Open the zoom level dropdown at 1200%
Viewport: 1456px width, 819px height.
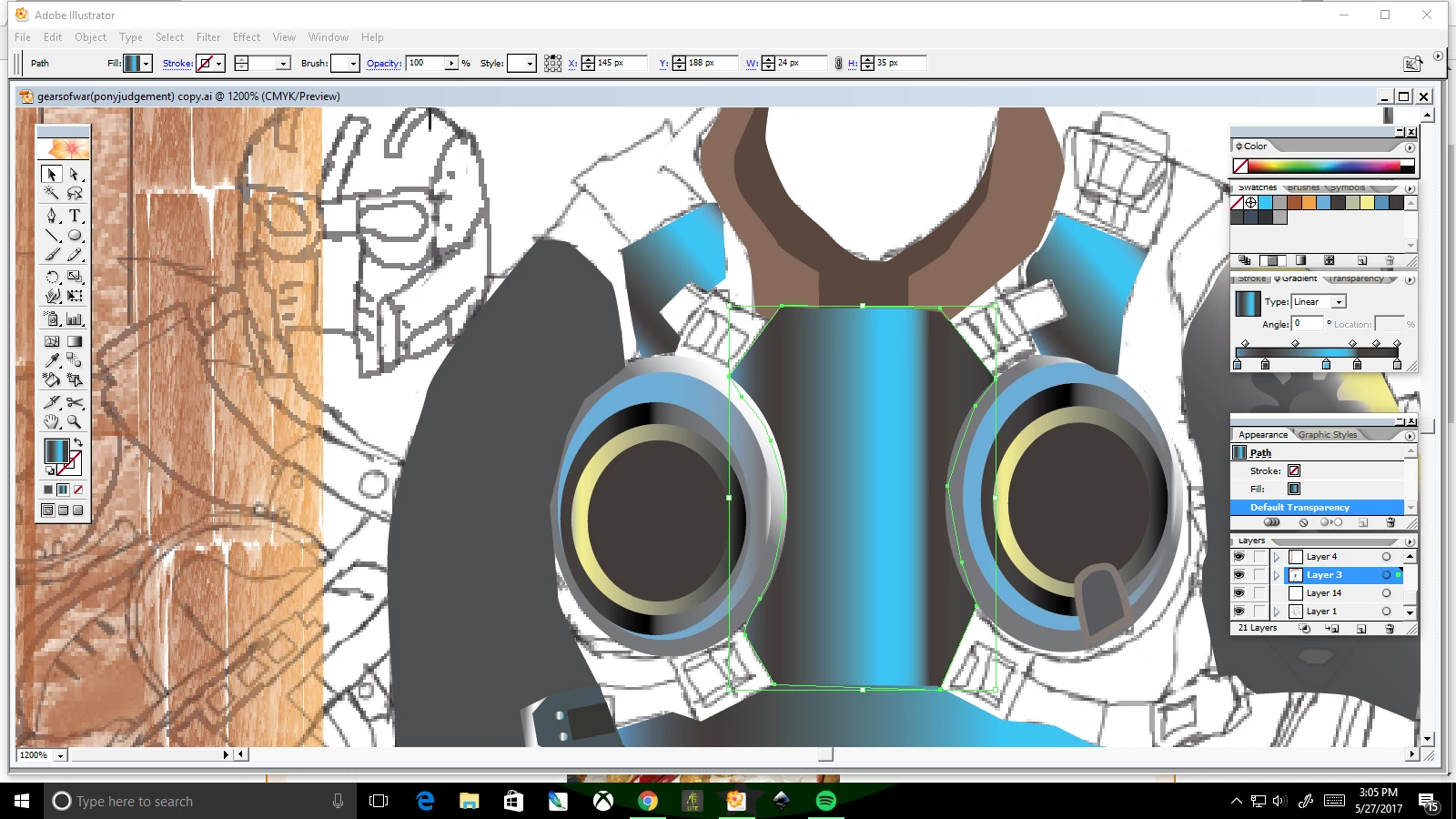click(60, 755)
